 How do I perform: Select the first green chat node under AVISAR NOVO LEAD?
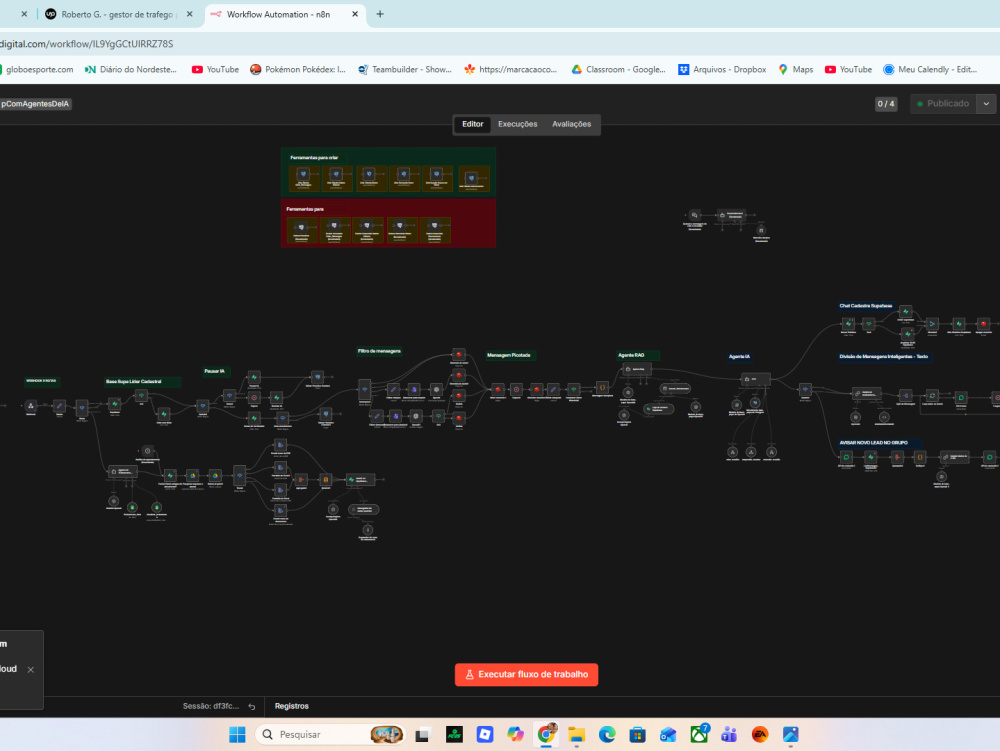click(x=846, y=457)
